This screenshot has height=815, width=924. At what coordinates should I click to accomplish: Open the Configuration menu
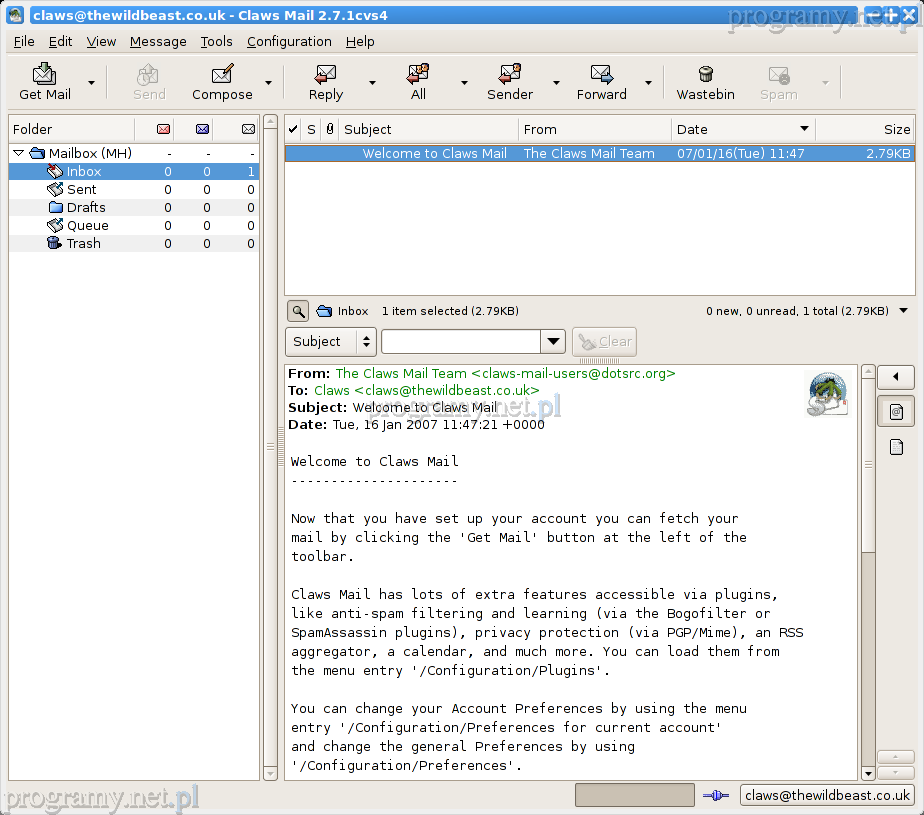(x=289, y=41)
